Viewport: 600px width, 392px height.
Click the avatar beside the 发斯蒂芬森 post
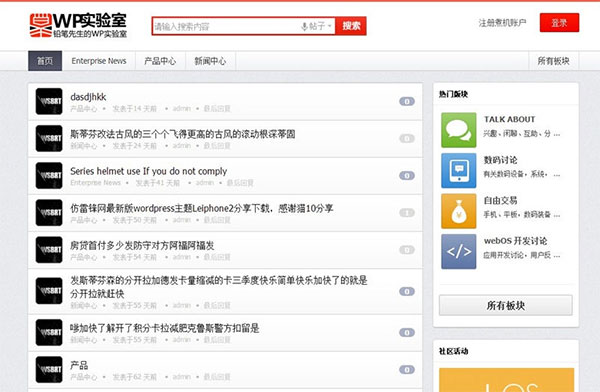tap(49, 291)
